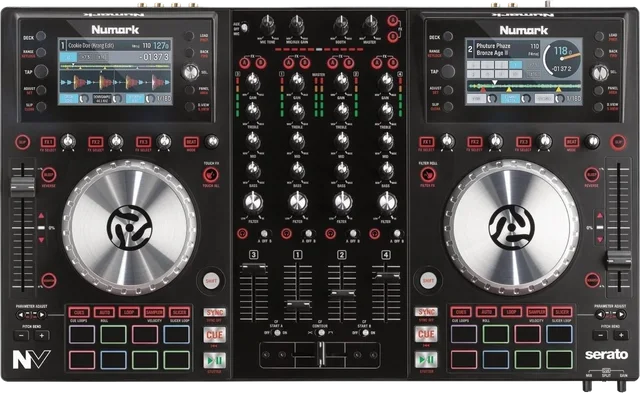Click the MASTER volume knob
Image resolution: width=640 pixels, height=393 pixels.
coord(370,25)
